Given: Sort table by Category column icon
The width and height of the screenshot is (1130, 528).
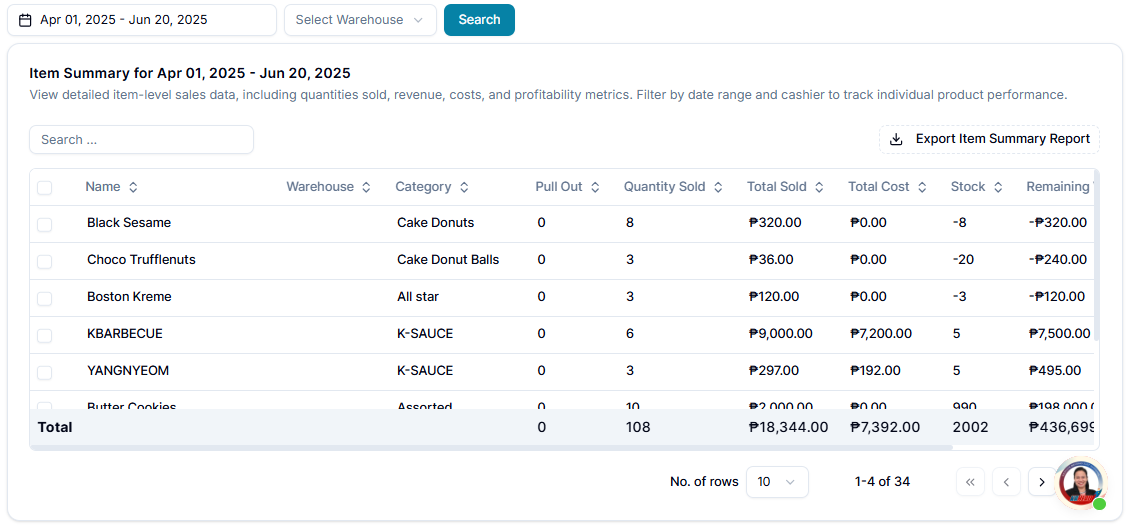Looking at the screenshot, I should 464,187.
